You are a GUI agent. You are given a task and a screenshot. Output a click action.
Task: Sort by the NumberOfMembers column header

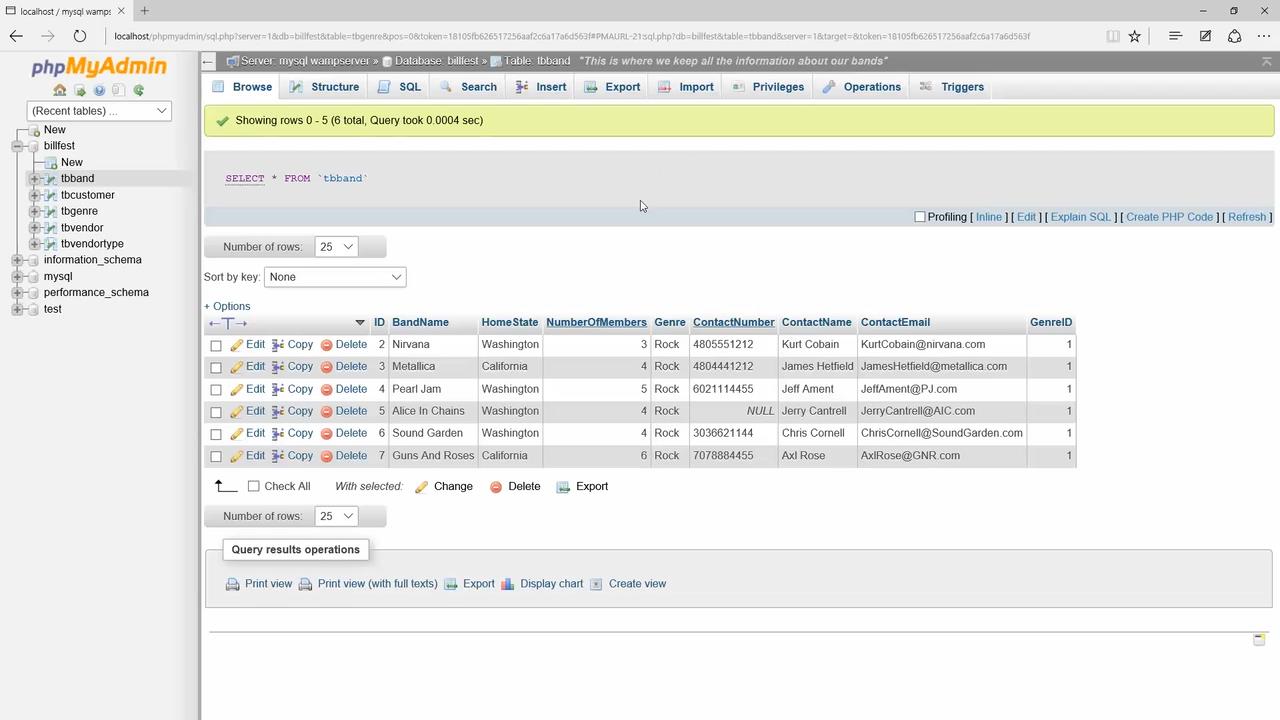(596, 322)
